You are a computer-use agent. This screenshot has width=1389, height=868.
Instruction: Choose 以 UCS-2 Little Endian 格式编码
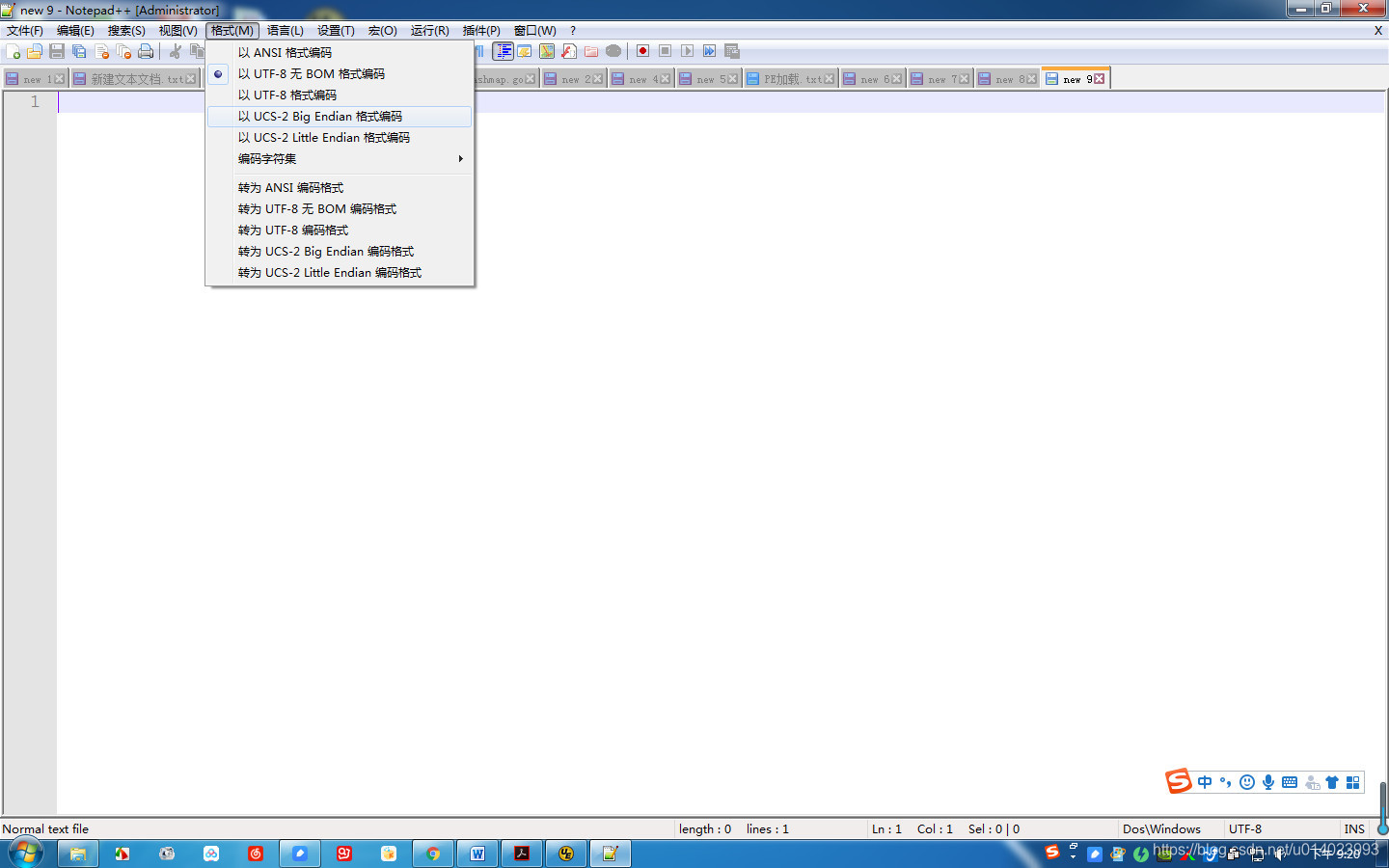(x=340, y=137)
